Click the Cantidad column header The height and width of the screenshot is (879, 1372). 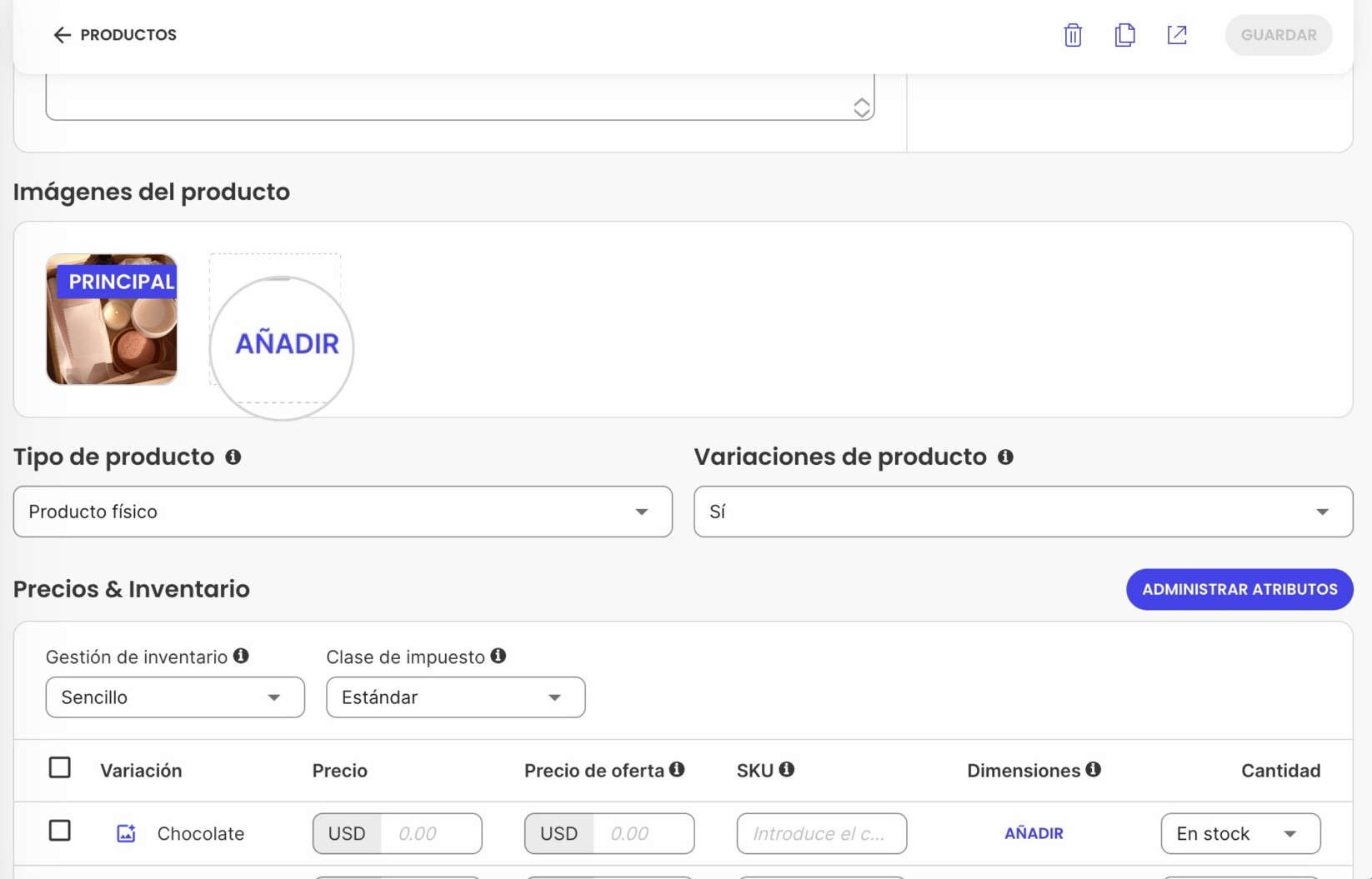(1280, 771)
